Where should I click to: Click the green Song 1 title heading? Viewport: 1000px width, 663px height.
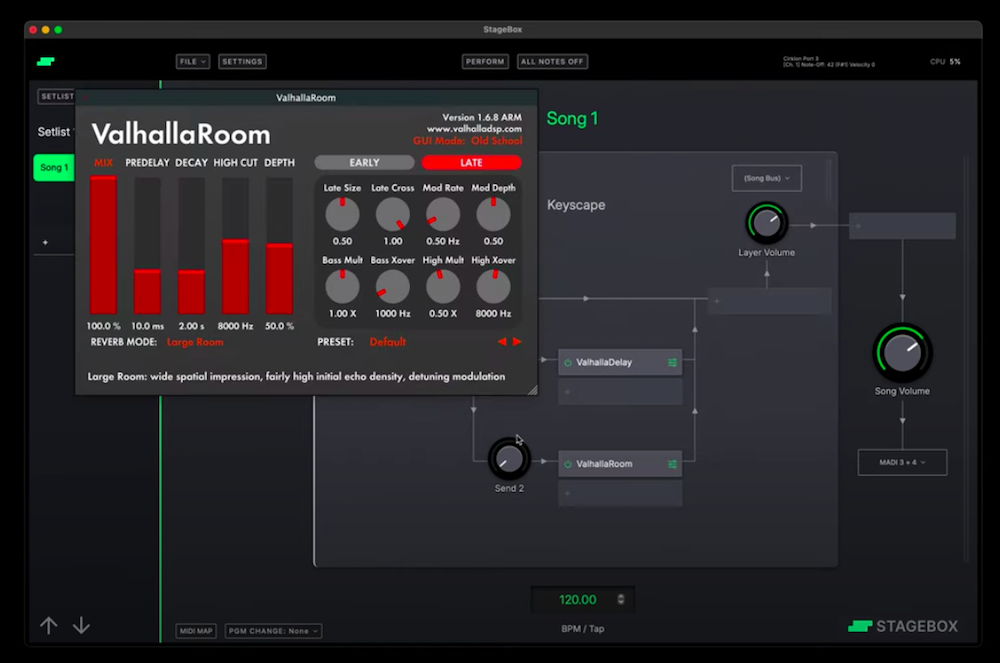pyautogui.click(x=572, y=119)
